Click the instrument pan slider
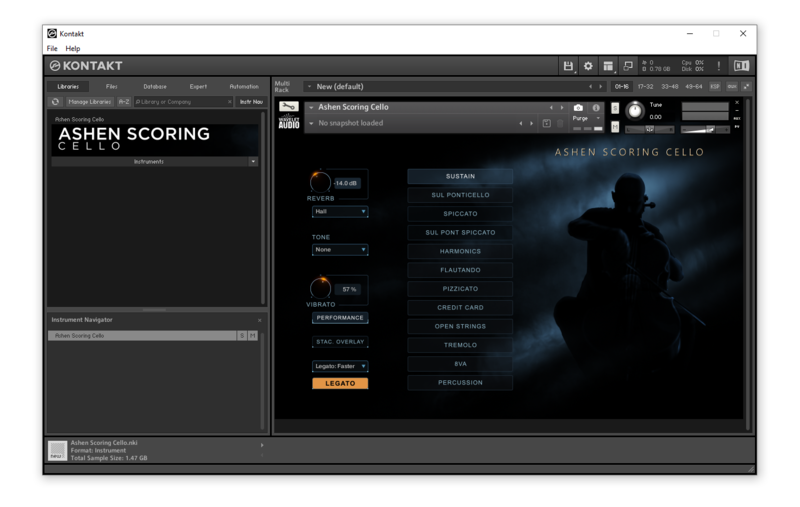This screenshot has height=507, width=800. [649, 130]
